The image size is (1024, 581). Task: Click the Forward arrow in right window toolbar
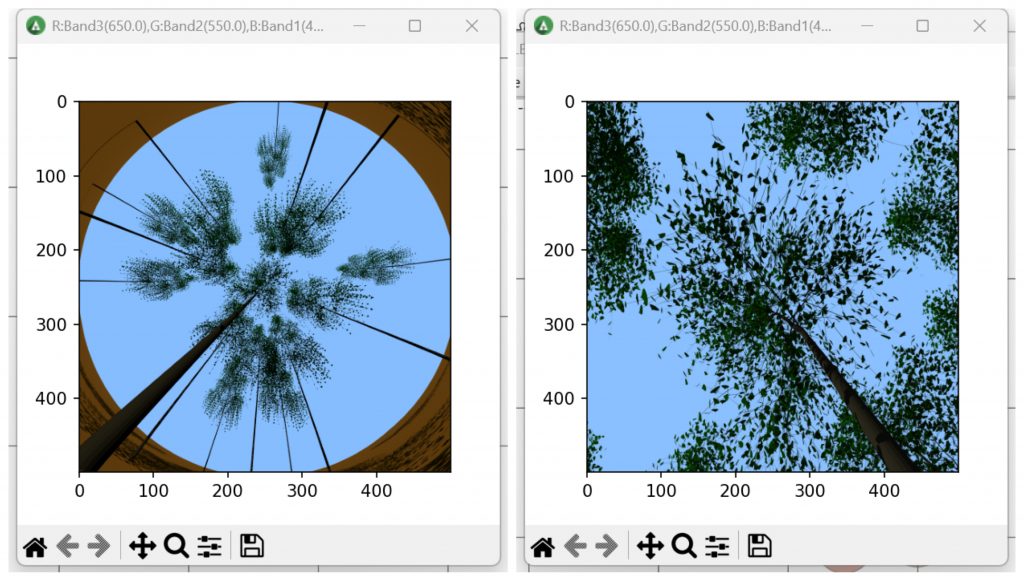[606, 546]
